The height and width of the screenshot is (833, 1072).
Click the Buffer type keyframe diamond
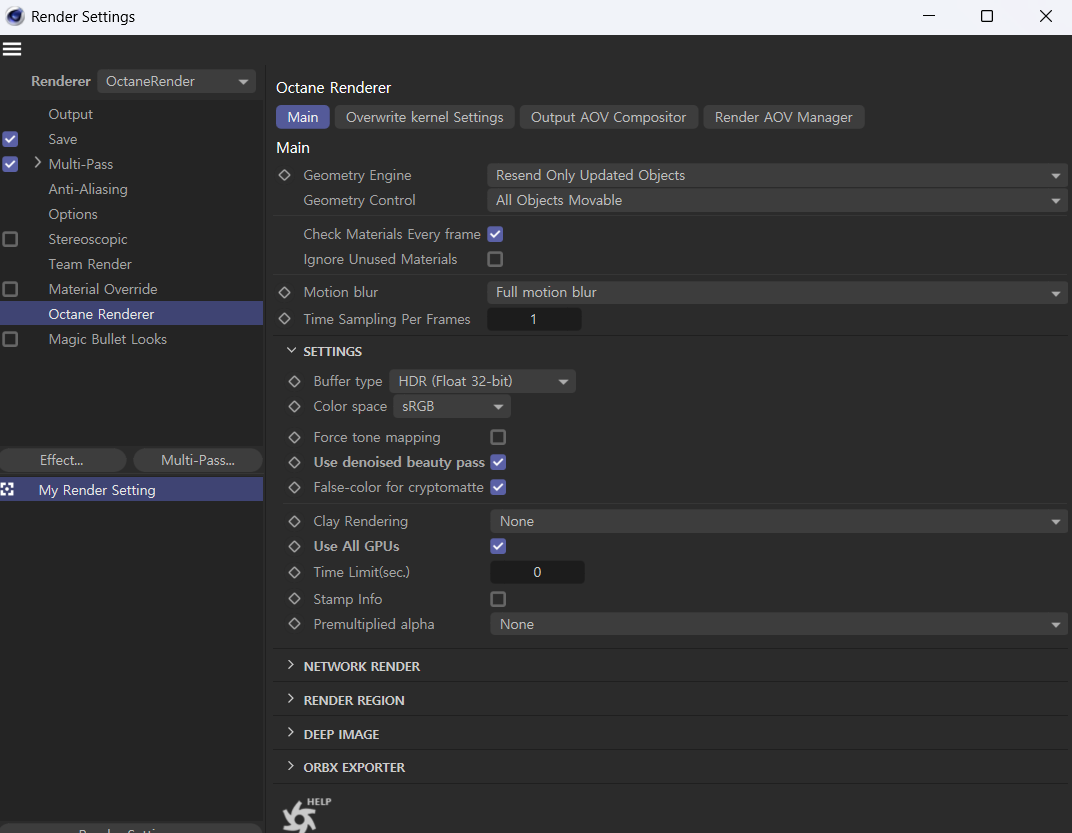coord(295,381)
